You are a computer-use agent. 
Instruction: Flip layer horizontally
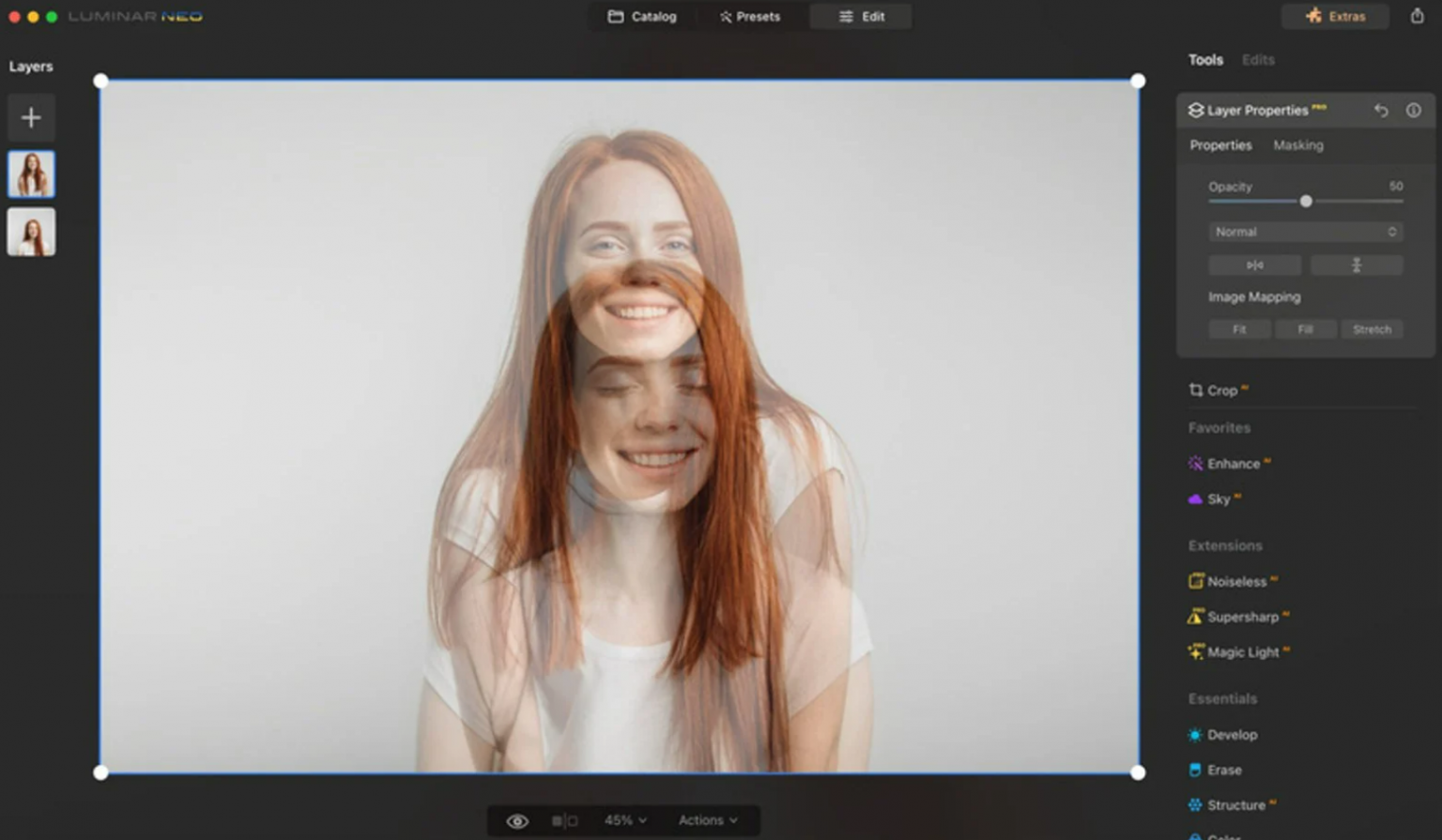(x=1255, y=266)
